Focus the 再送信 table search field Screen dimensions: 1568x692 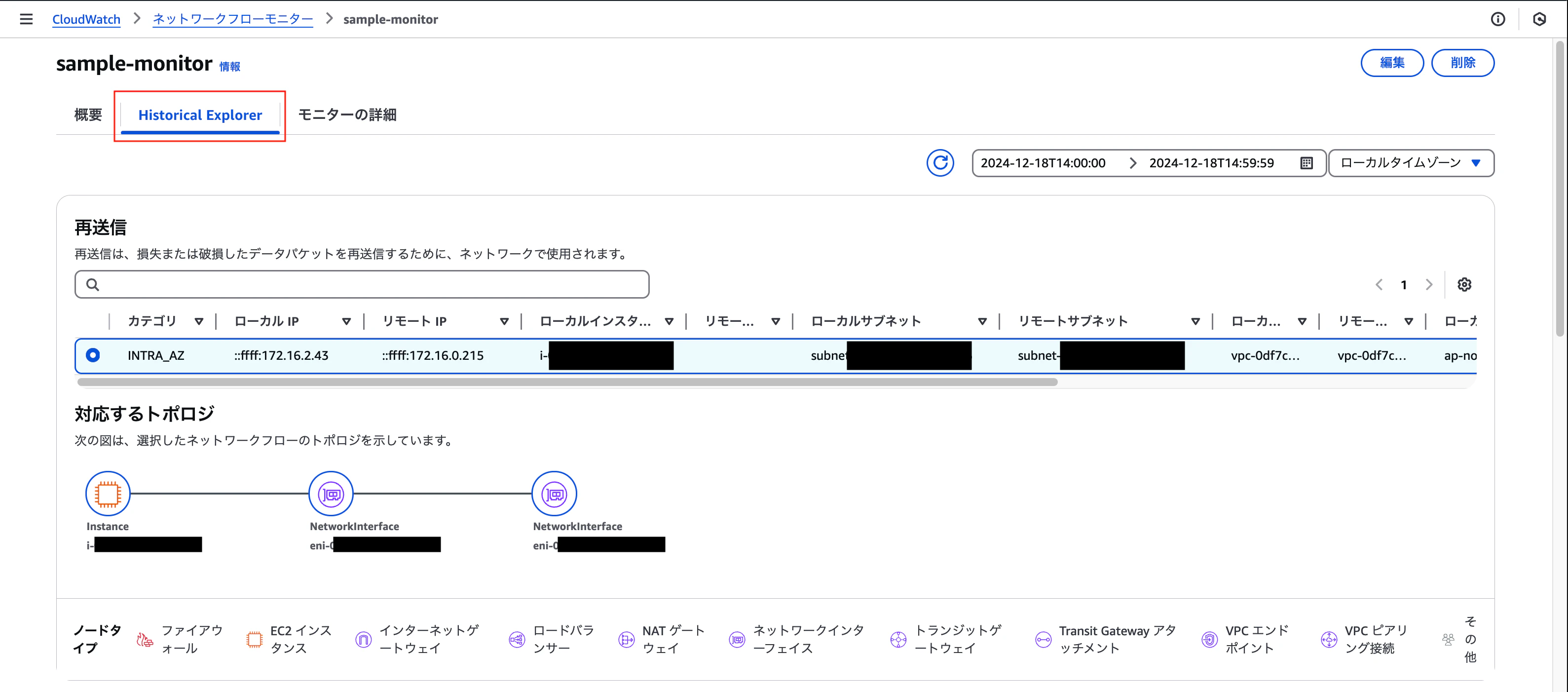362,284
